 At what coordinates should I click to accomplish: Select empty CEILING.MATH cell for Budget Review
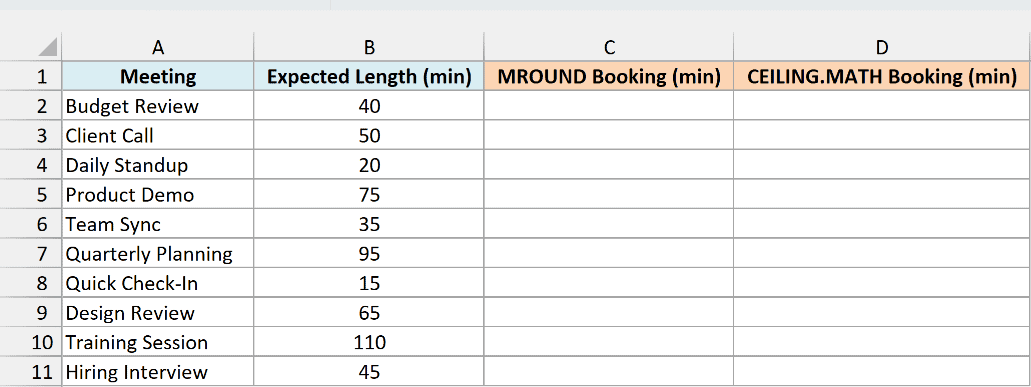[x=882, y=106]
